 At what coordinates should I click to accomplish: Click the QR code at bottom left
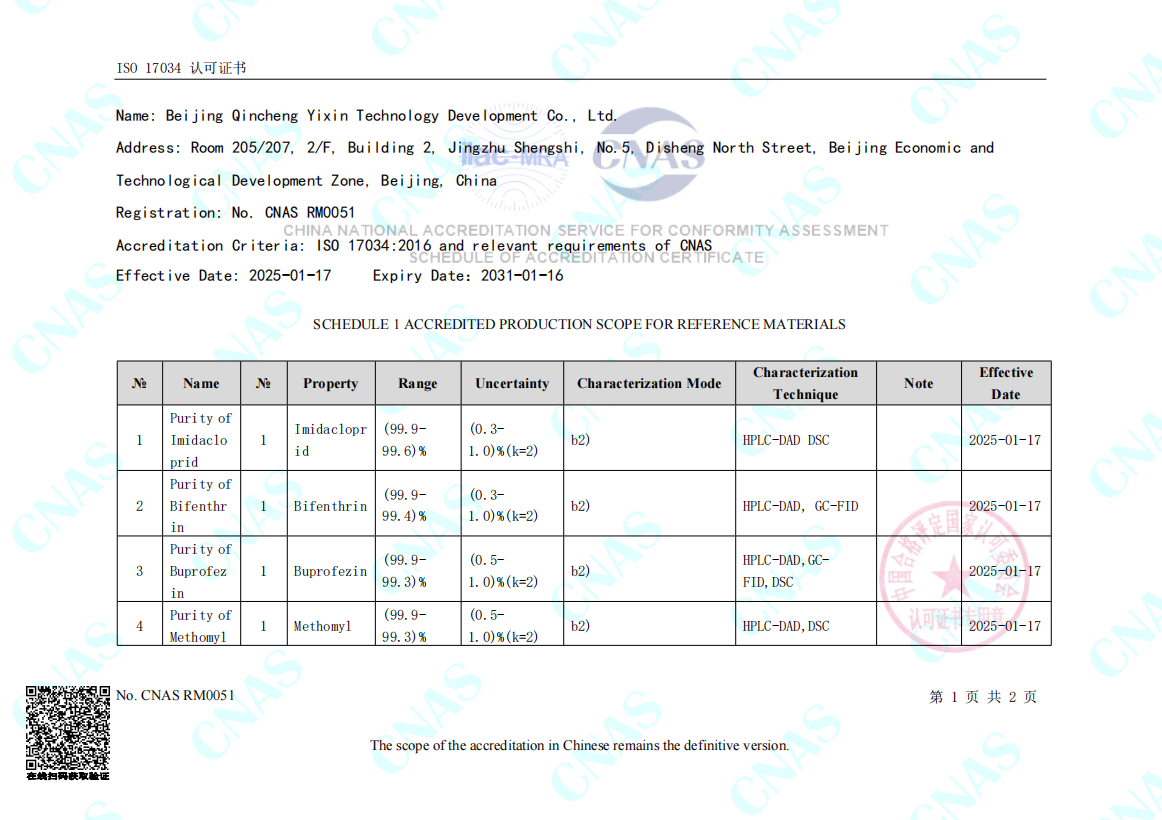[68, 727]
